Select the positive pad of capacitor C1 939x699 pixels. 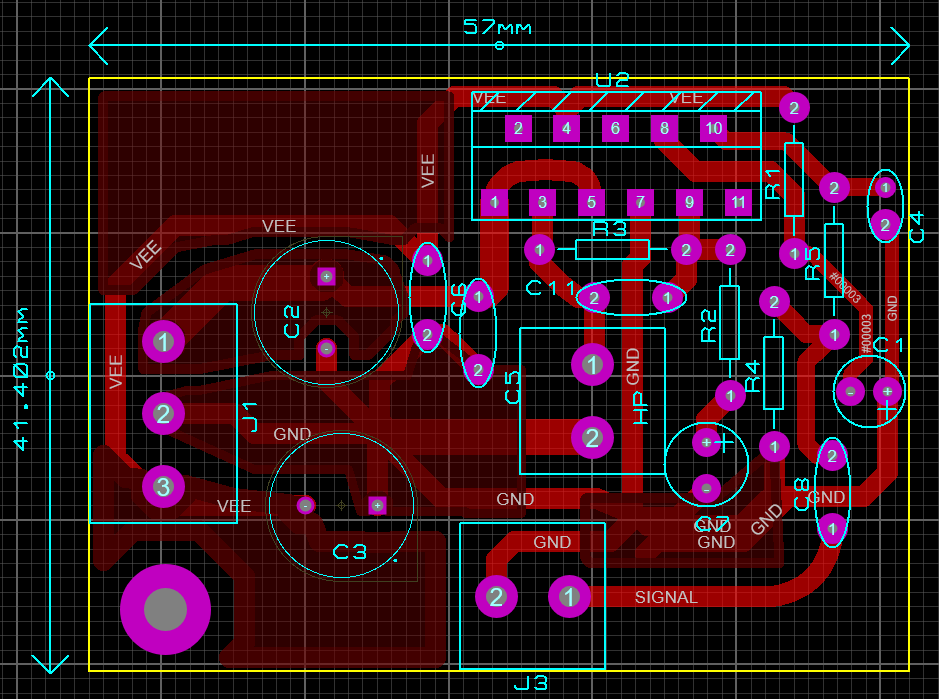click(887, 392)
